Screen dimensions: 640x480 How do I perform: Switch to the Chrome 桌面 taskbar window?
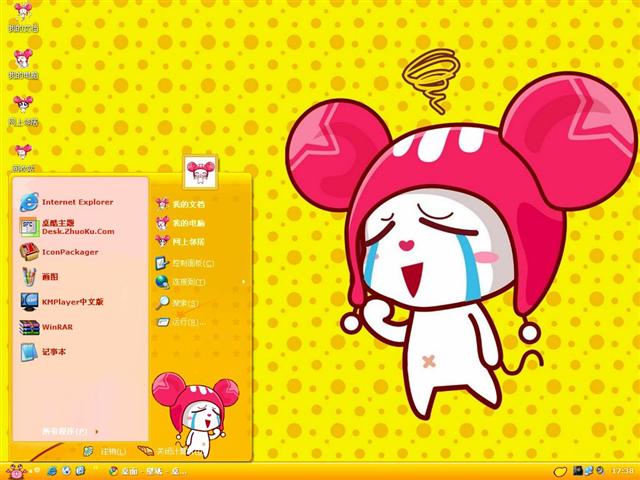148,471
